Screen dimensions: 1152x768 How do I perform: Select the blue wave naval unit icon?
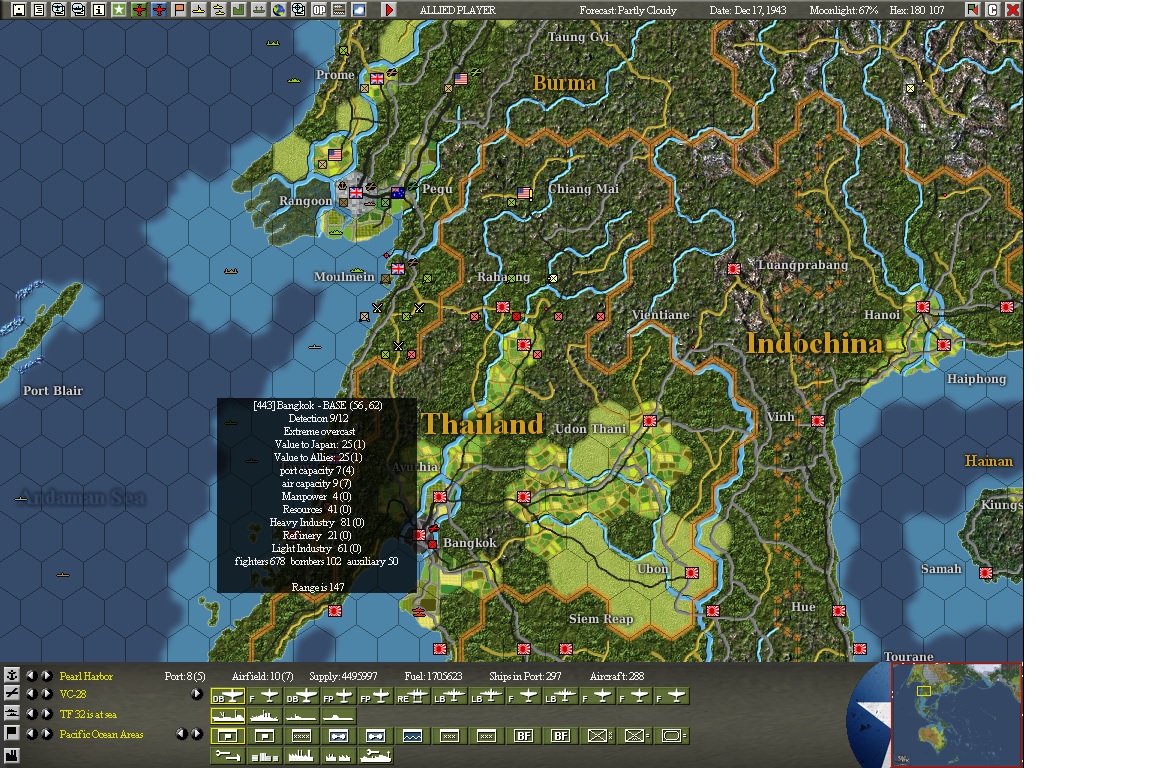coord(412,735)
